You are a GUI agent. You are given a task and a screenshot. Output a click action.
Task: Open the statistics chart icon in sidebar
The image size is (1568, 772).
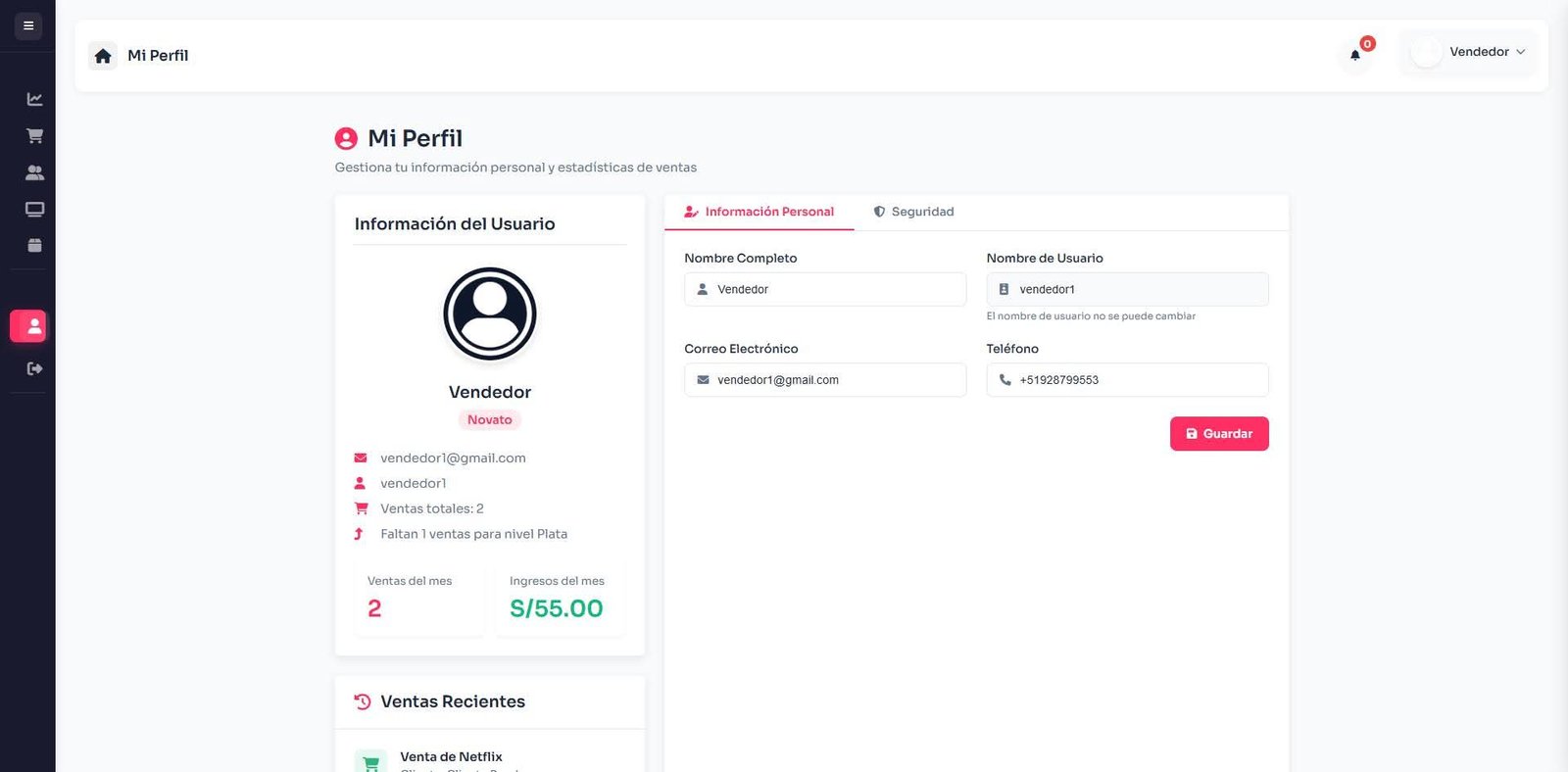(34, 99)
